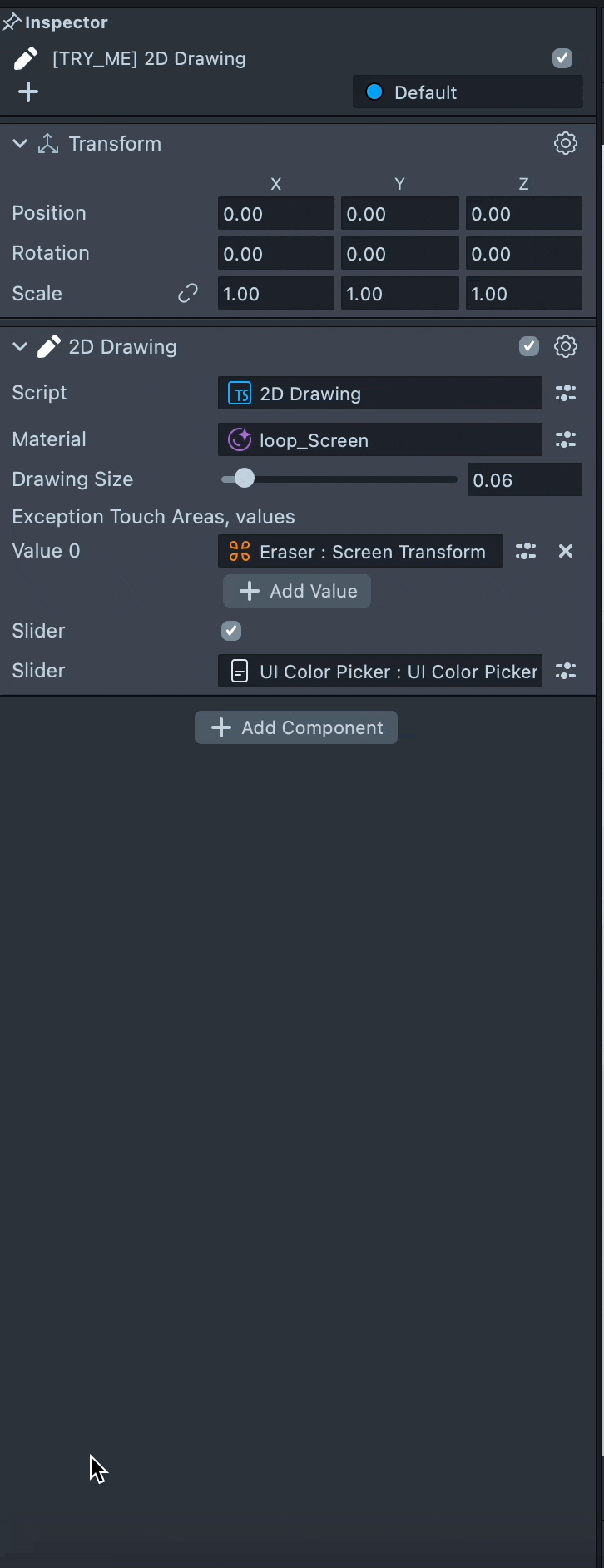Click the pin icon beside Inspector
This screenshot has width=604, height=1568.
11,22
